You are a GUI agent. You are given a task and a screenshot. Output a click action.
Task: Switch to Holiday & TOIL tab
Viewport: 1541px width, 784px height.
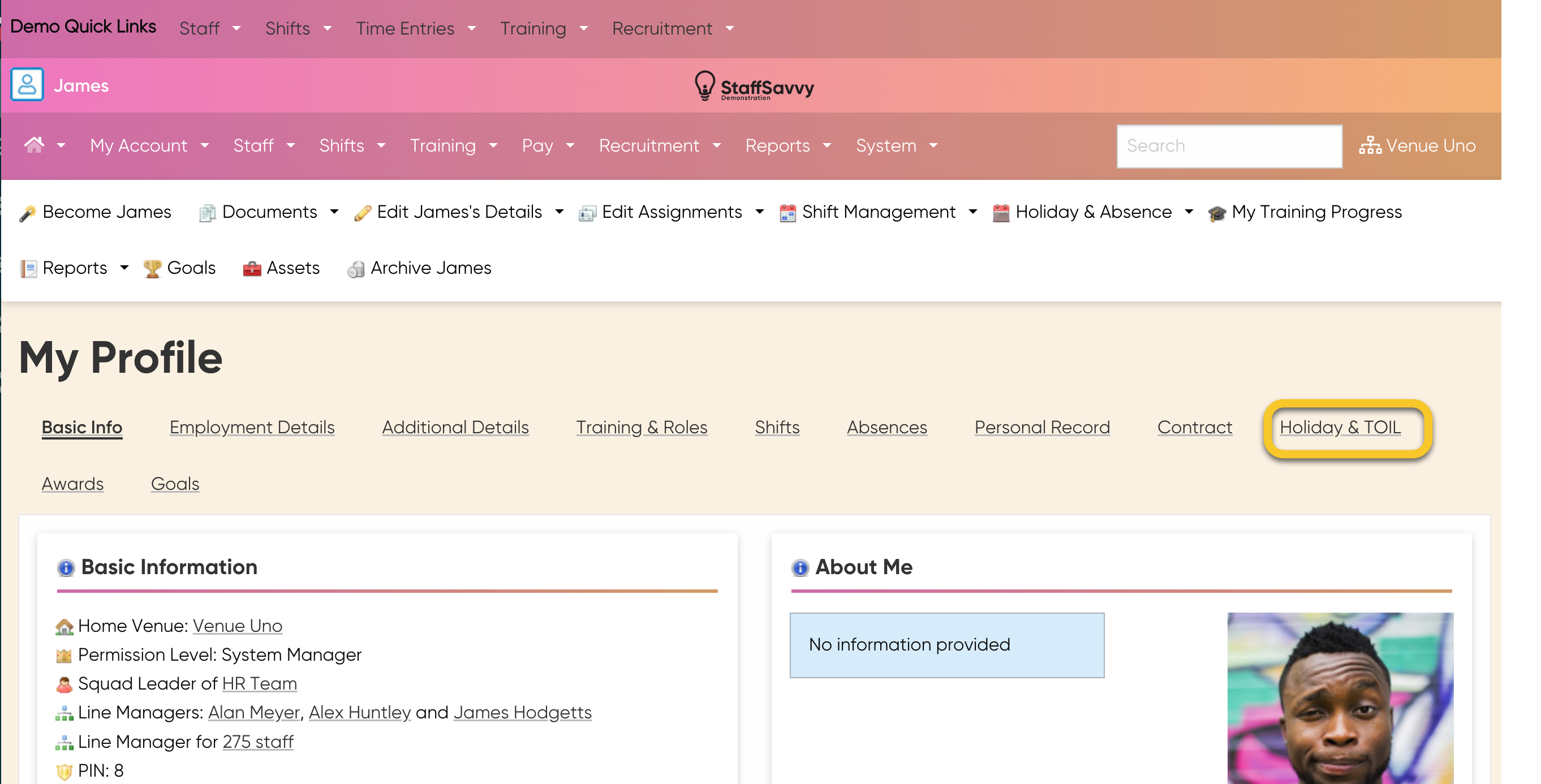coord(1340,427)
